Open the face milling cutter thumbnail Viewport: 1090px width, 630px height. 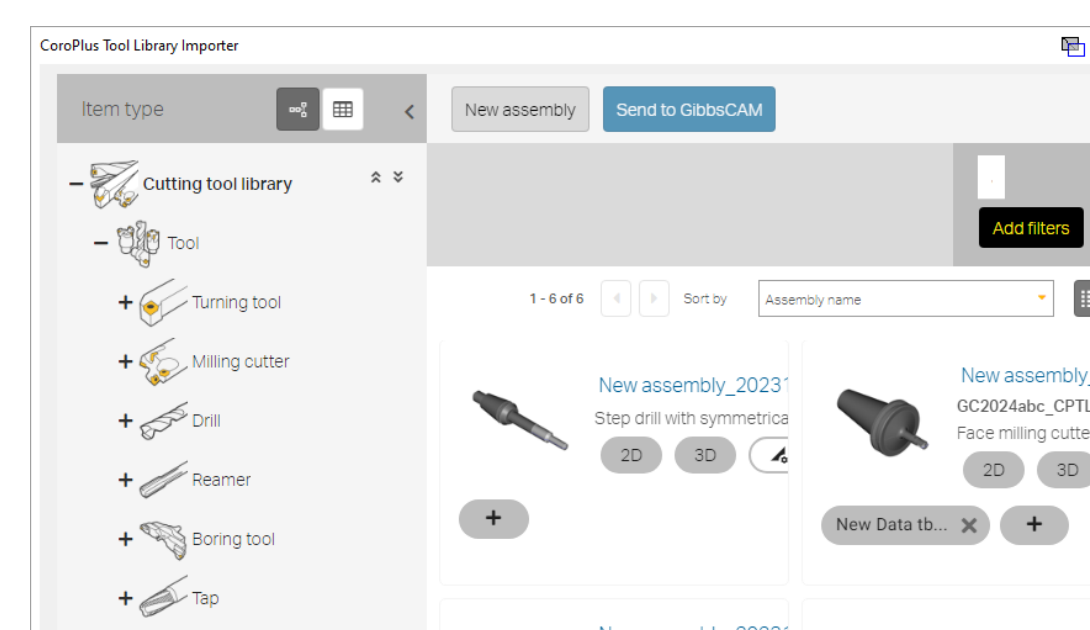click(881, 422)
